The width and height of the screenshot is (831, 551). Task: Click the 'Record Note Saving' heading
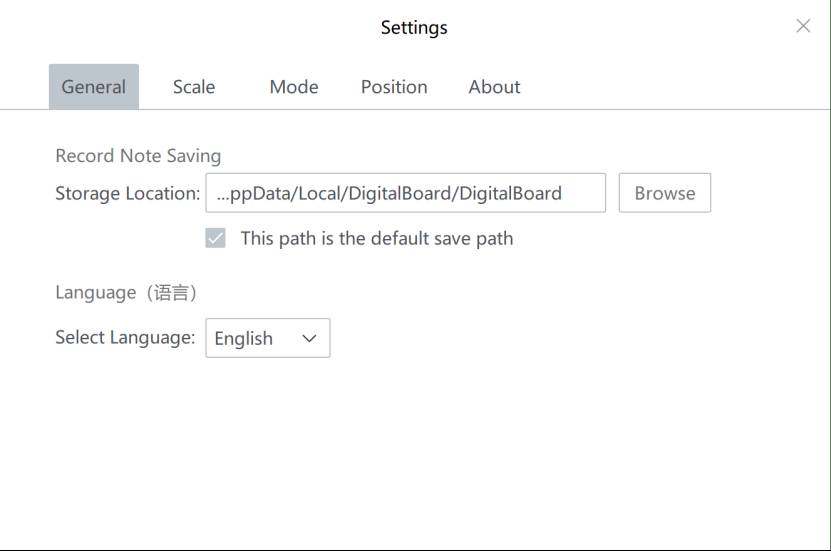coord(138,156)
